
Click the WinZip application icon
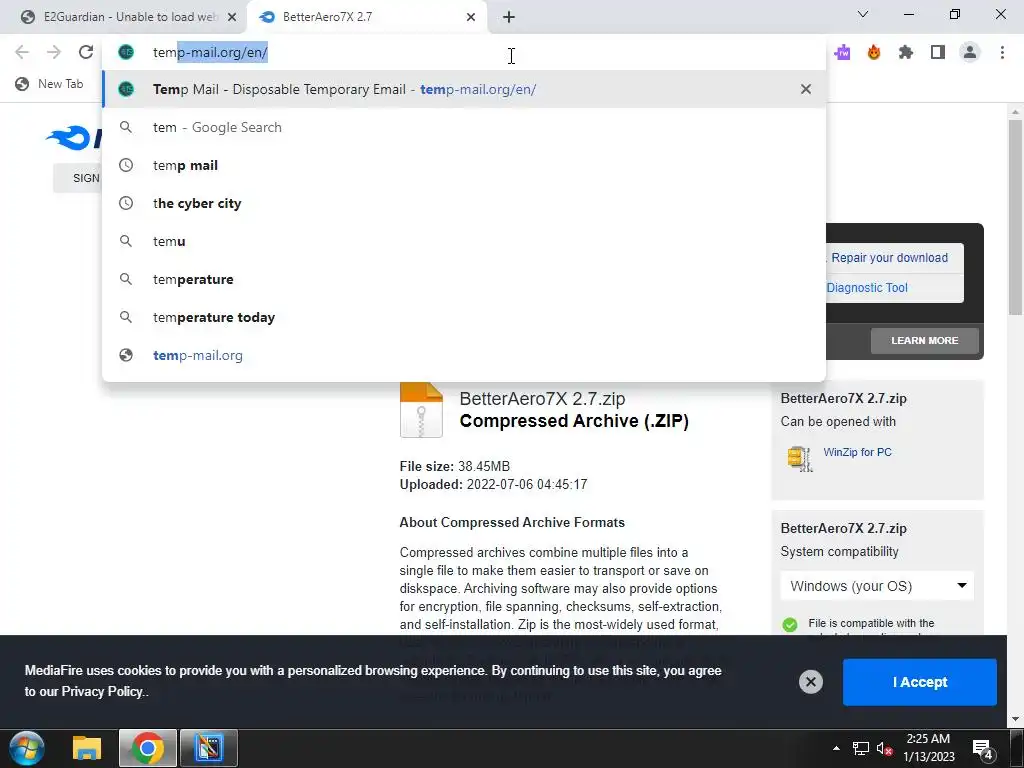click(800, 458)
